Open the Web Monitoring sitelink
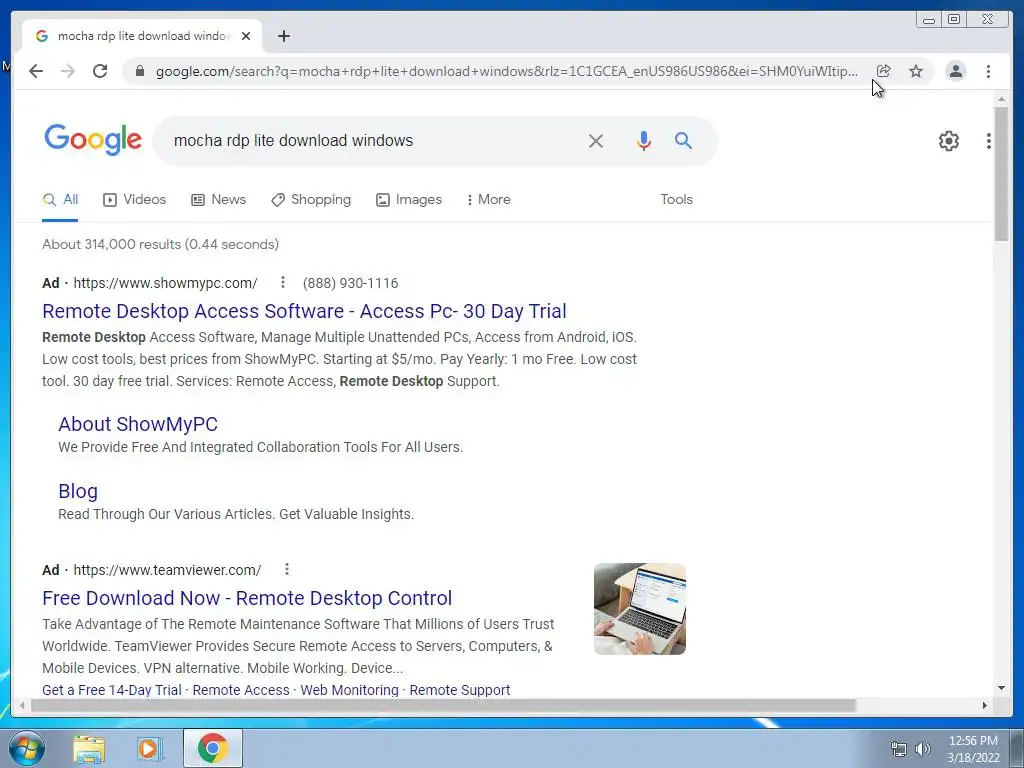Screen dimensions: 1024x768 (x=349, y=690)
